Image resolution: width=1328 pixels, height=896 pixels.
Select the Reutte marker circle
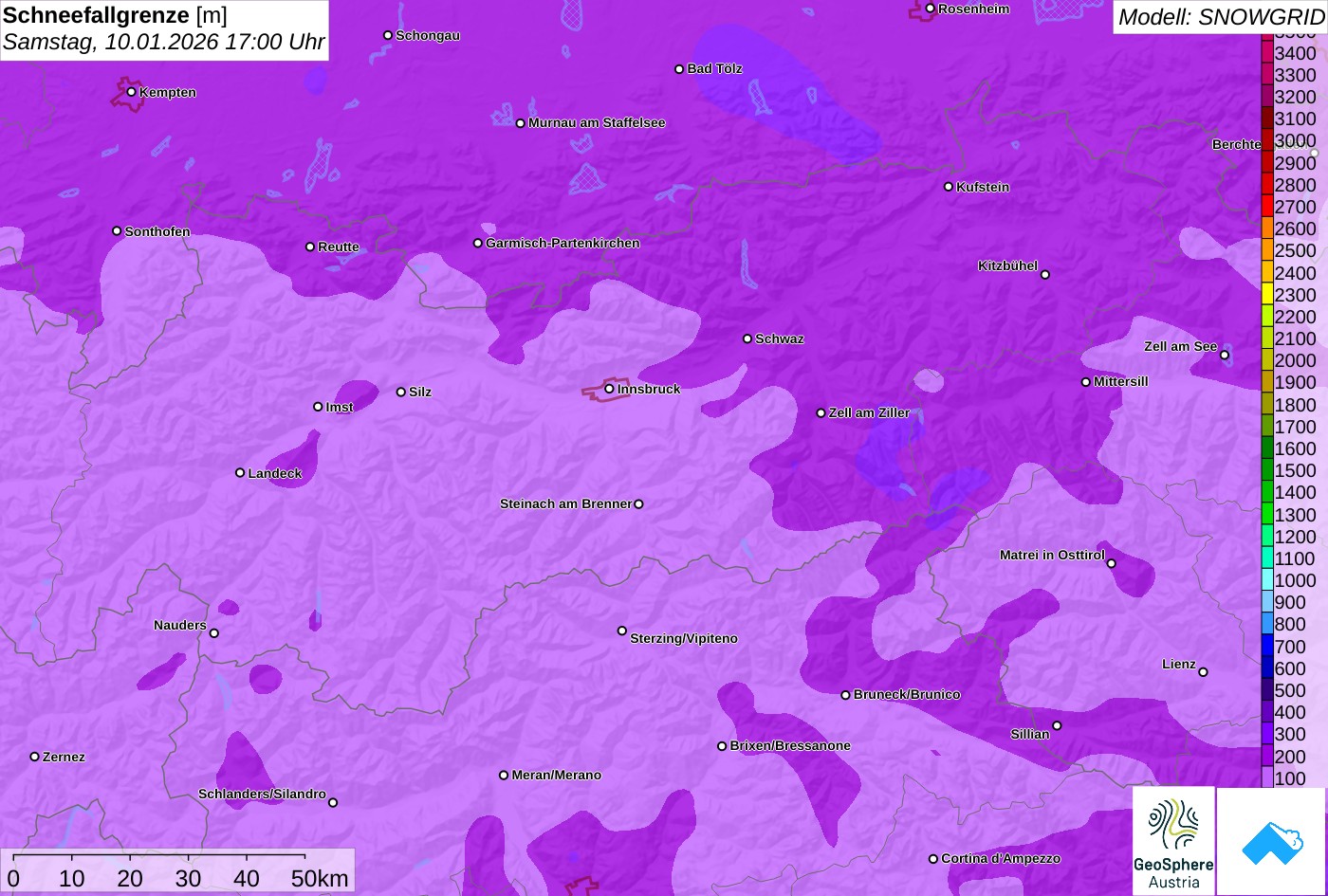pyautogui.click(x=310, y=247)
